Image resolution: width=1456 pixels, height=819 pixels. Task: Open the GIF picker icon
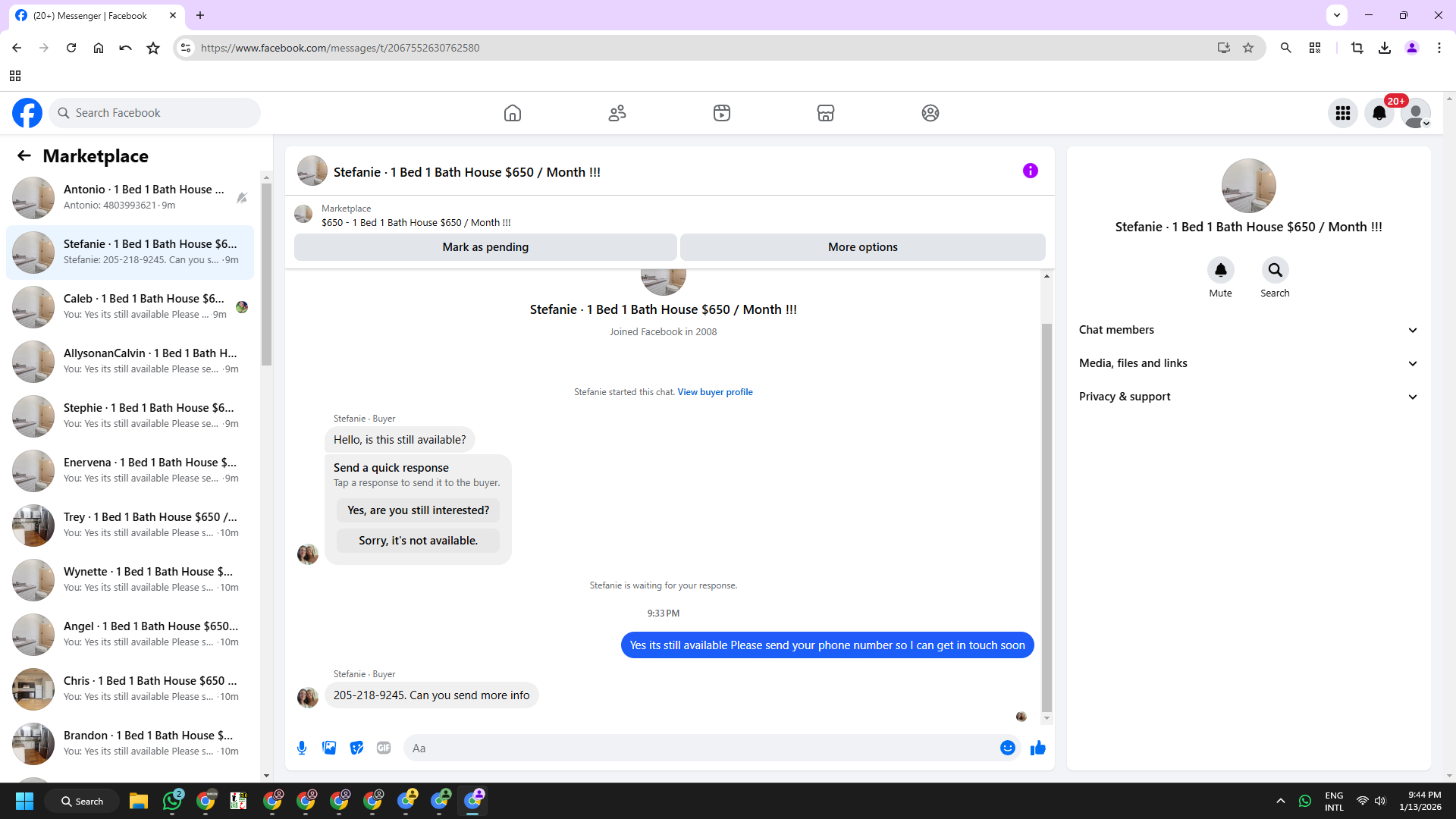[384, 748]
